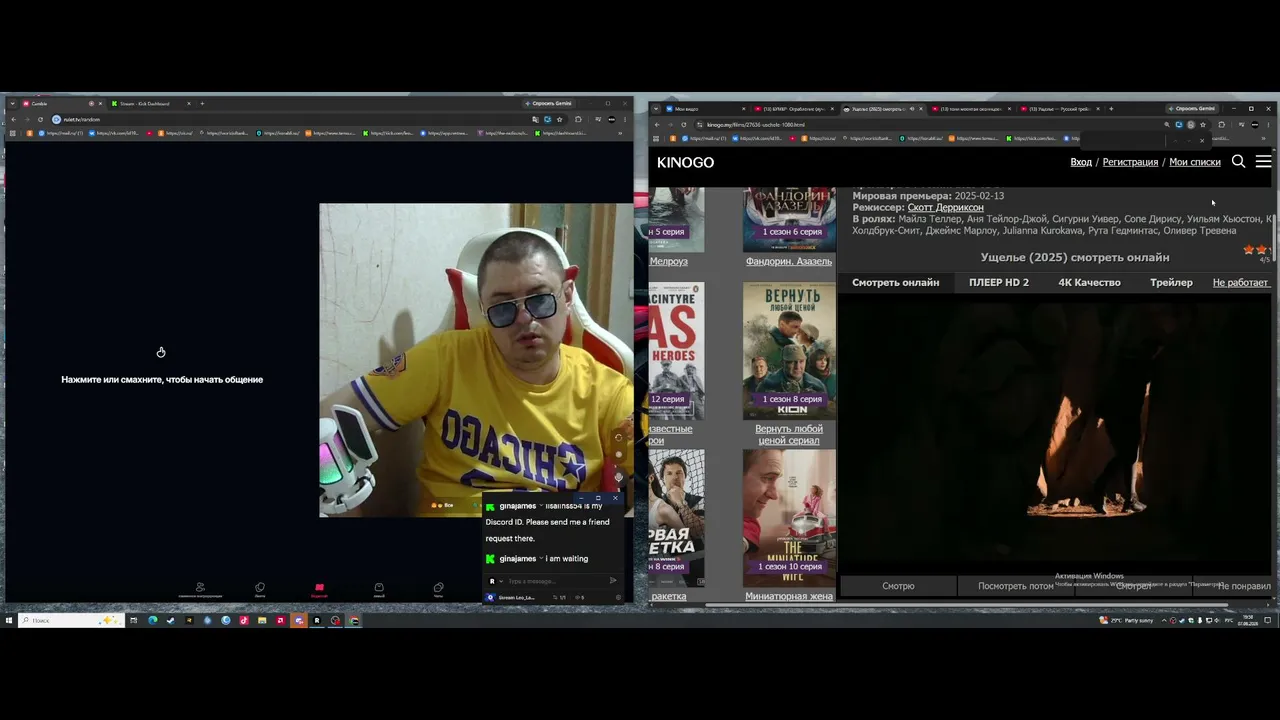Rate the film with the star icons
This screenshot has width=1280, height=720.
click(x=1255, y=250)
